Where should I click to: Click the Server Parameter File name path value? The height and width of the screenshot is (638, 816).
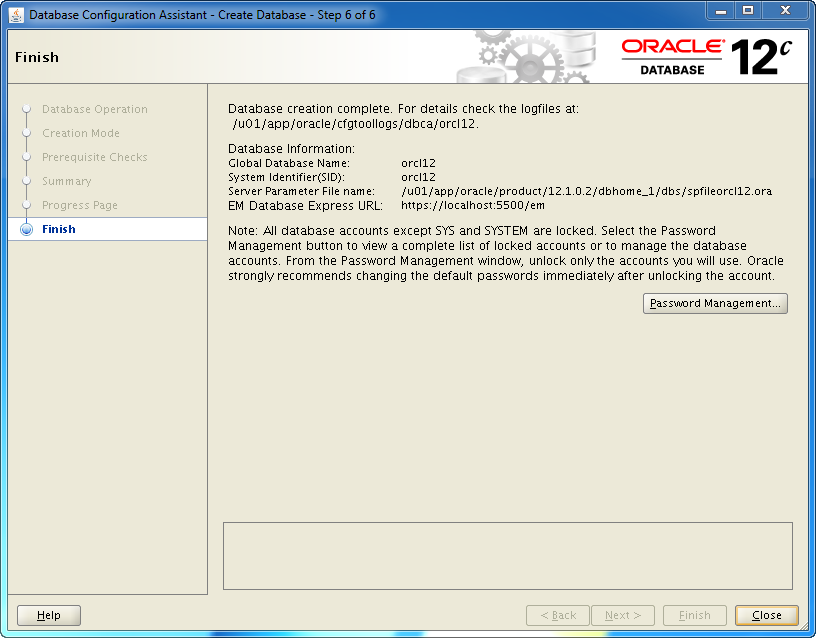click(x=586, y=191)
